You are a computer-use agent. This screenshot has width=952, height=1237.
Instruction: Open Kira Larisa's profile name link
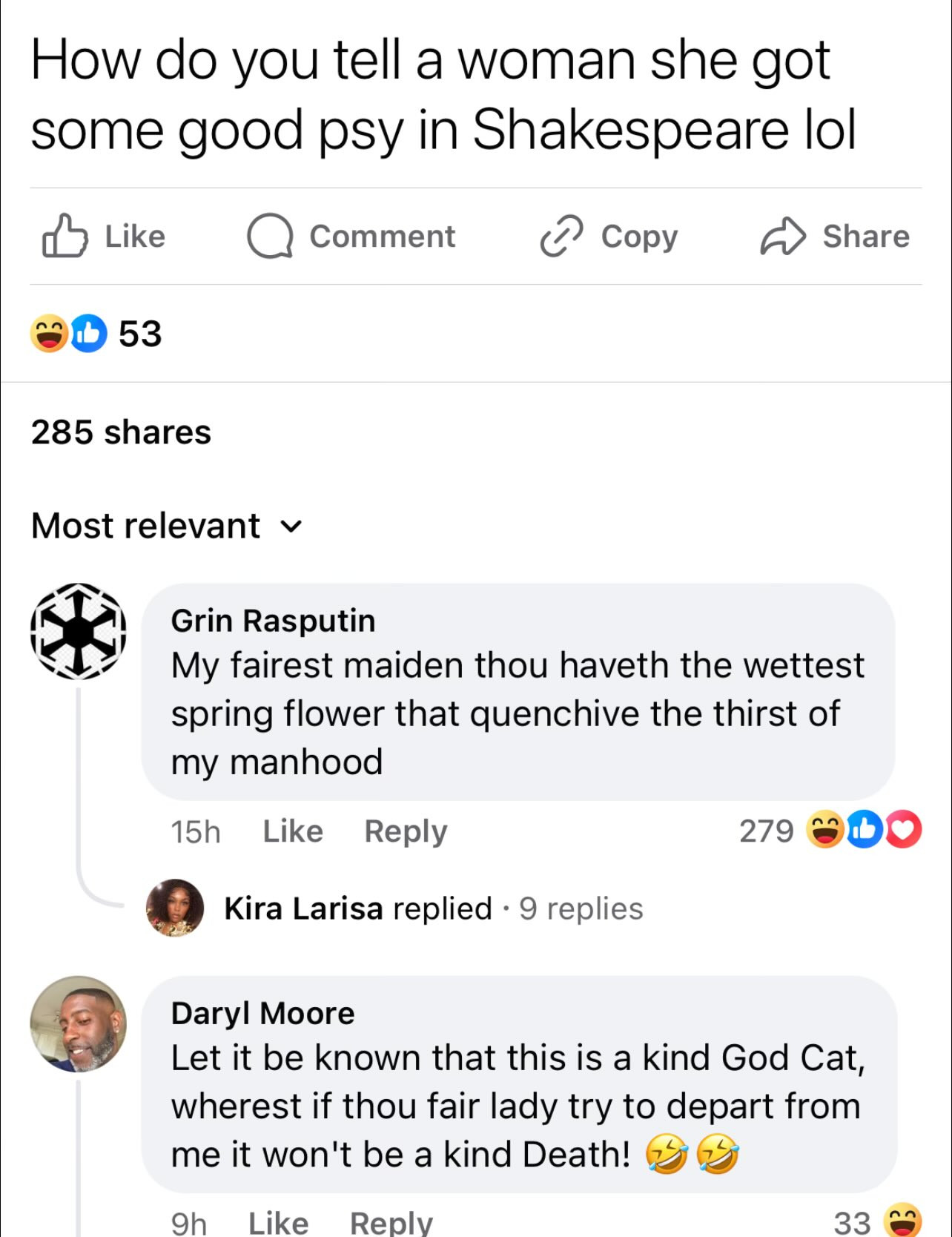coord(303,908)
